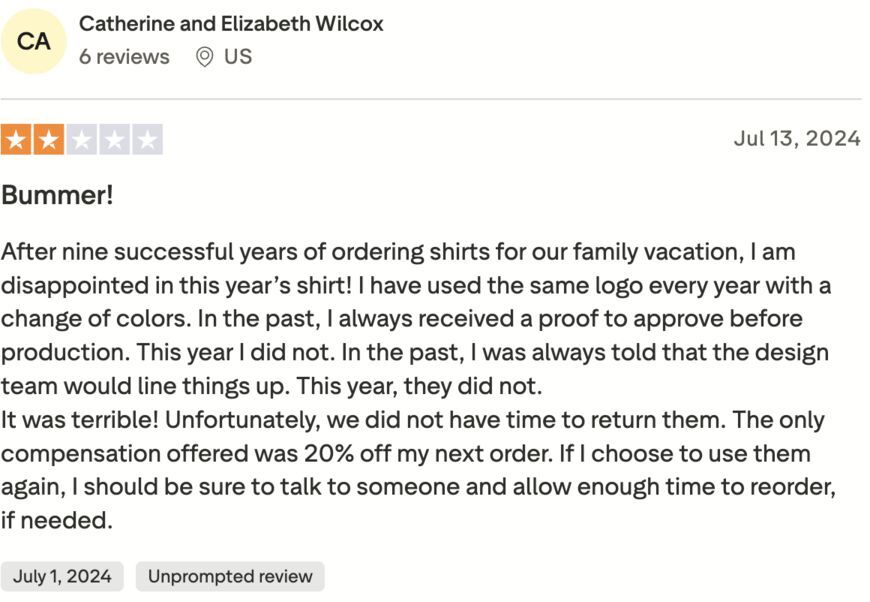Click the fifth gray star
The height and width of the screenshot is (602, 870).
click(147, 140)
